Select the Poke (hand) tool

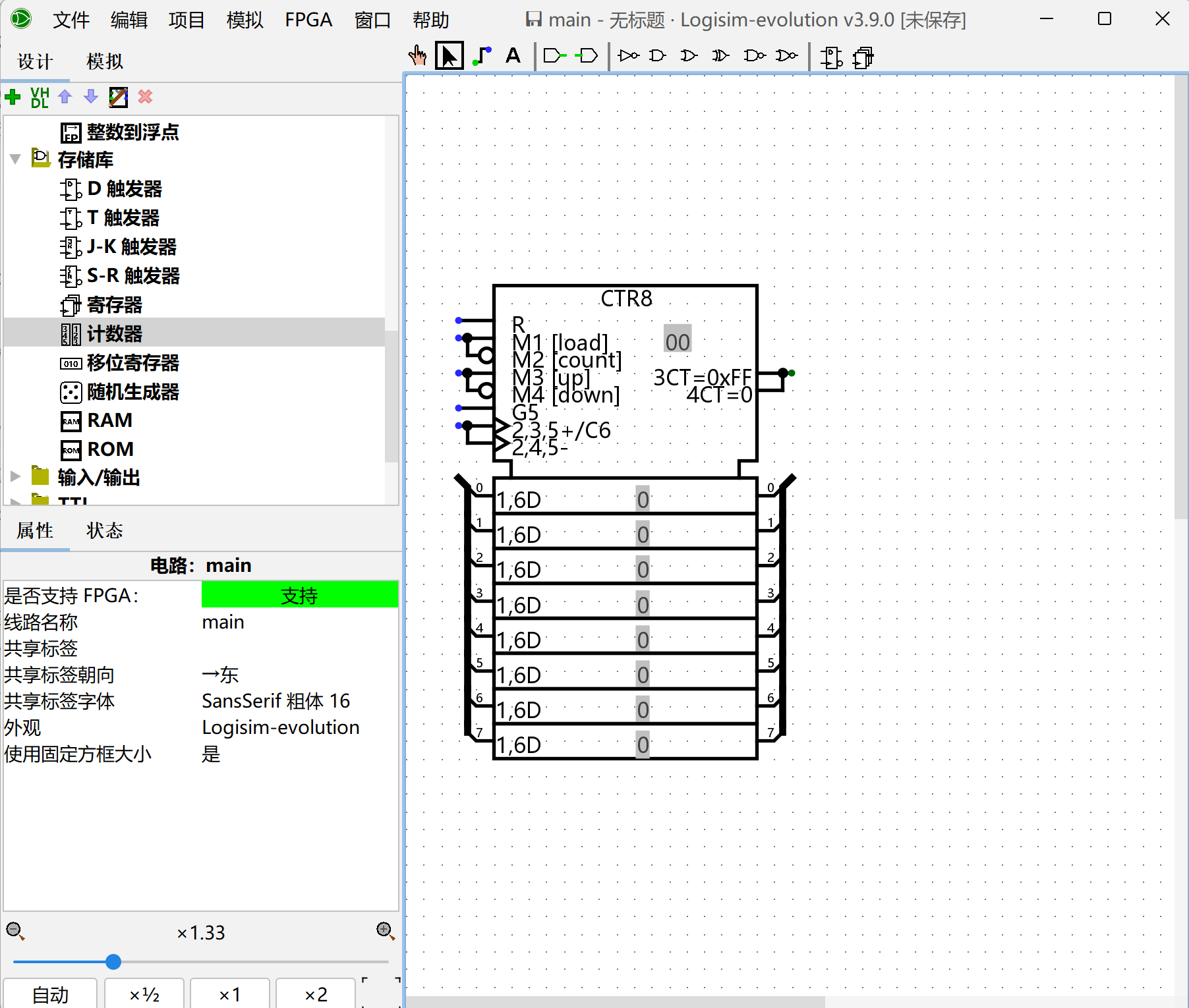click(417, 56)
